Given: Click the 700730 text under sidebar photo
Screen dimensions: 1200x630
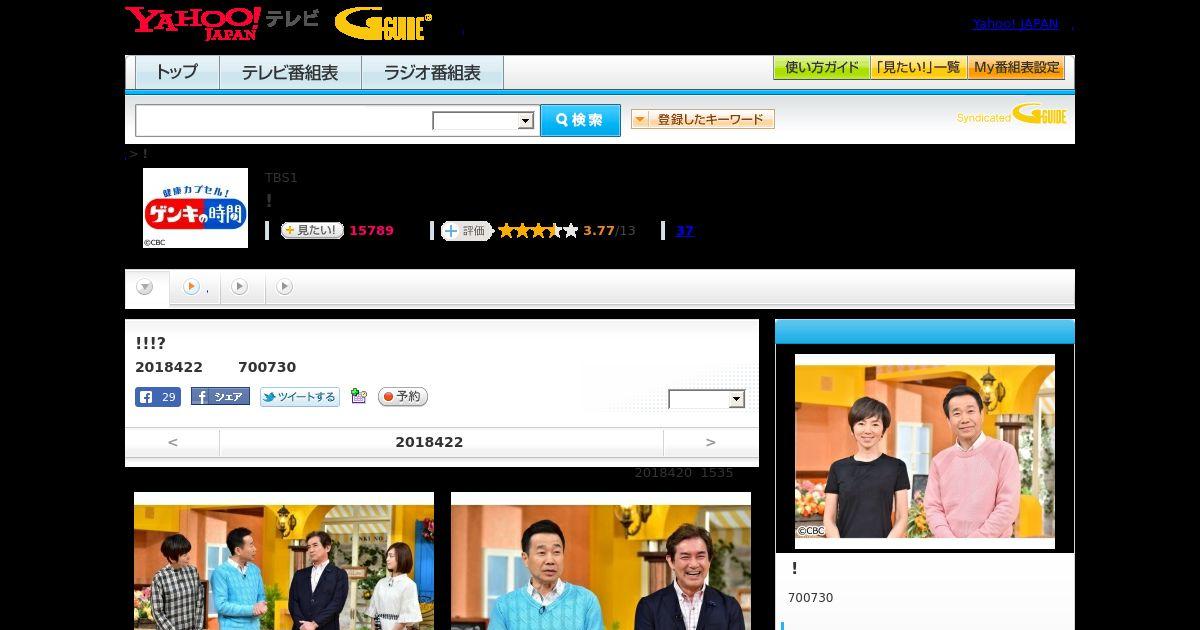Looking at the screenshot, I should [810, 598].
